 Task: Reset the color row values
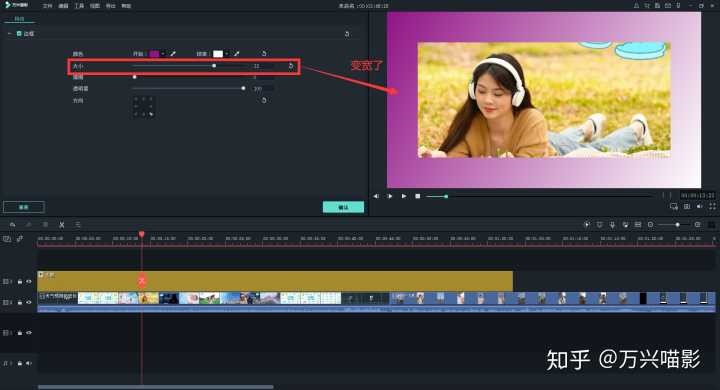(264, 54)
